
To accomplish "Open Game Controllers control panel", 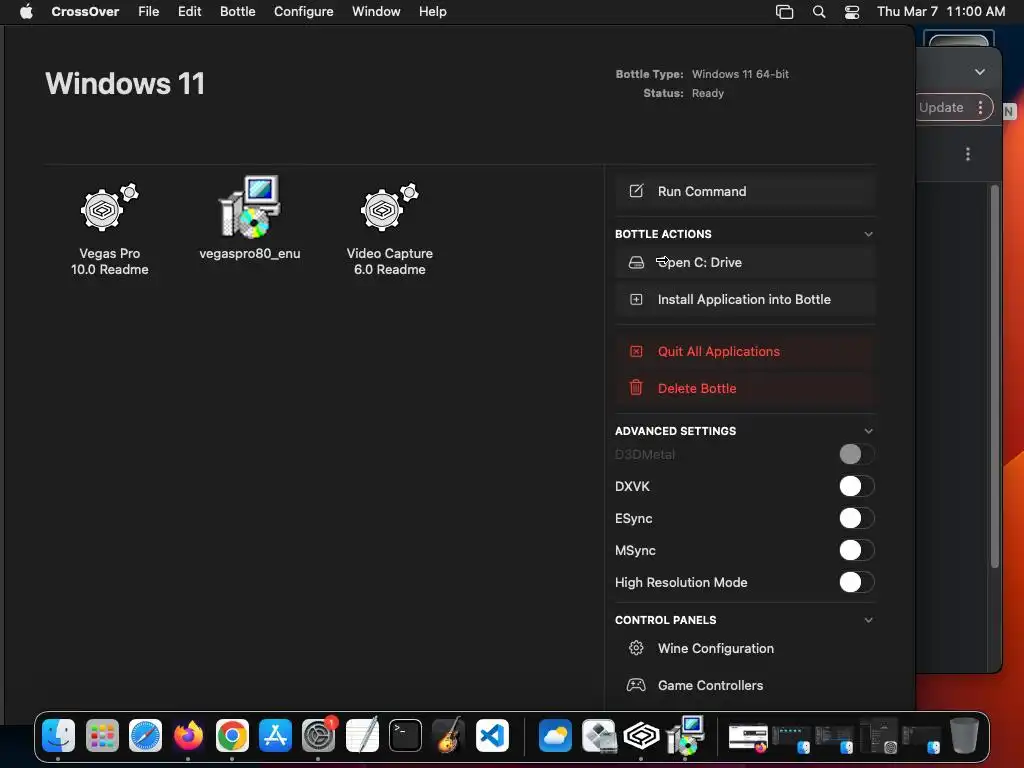I will coord(745,685).
